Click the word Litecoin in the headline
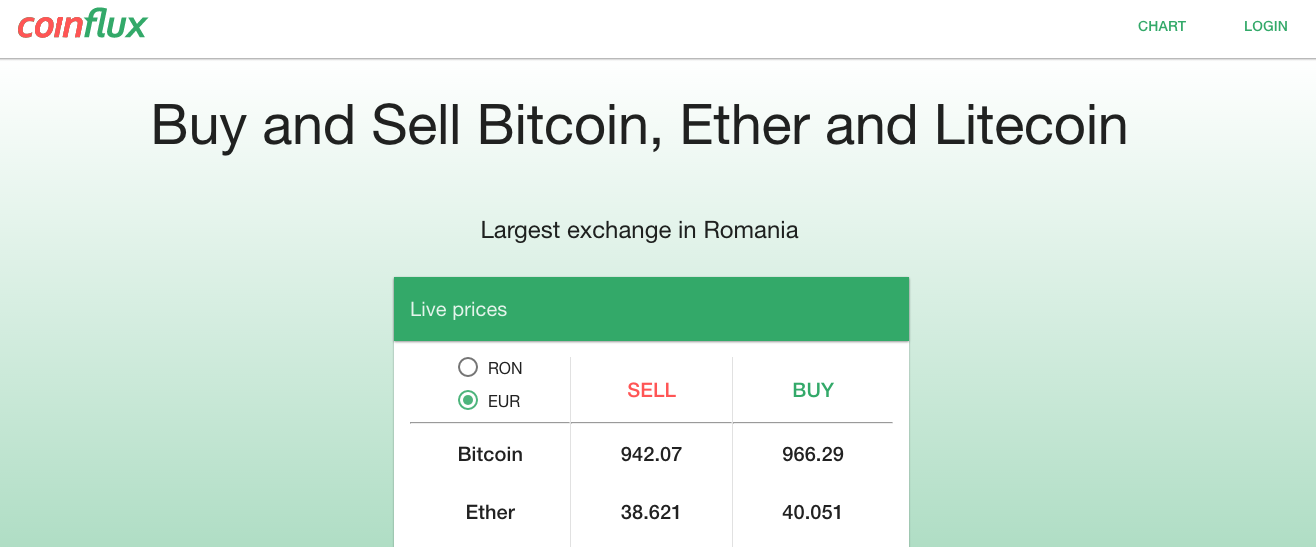1316x547 pixels. point(1030,126)
